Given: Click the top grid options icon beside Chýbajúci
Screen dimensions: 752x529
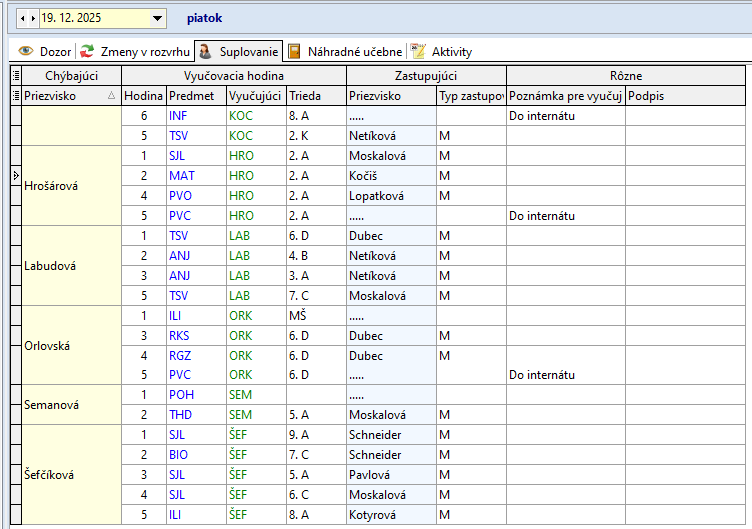Looking at the screenshot, I should tap(15, 75).
